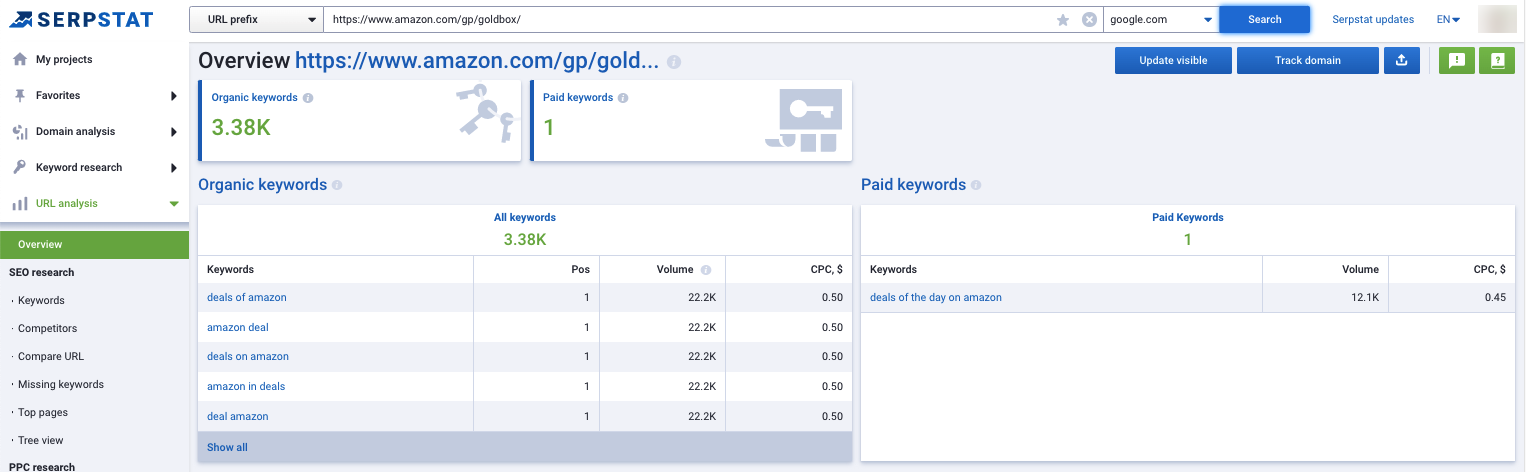Image resolution: width=1526 pixels, height=472 pixels.
Task: Click inside the URL input field
Action: click(690, 19)
